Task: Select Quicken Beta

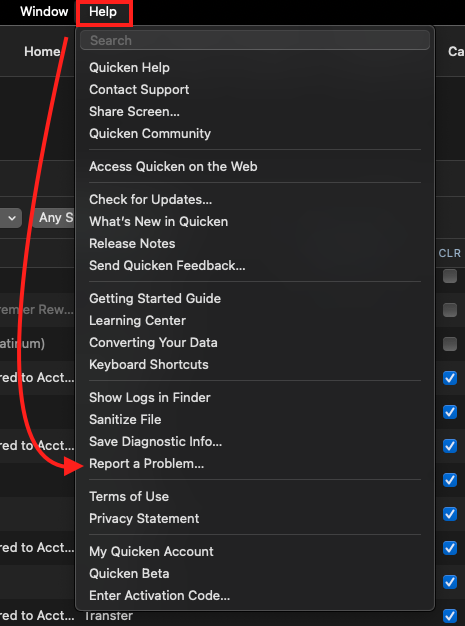Action: point(129,573)
